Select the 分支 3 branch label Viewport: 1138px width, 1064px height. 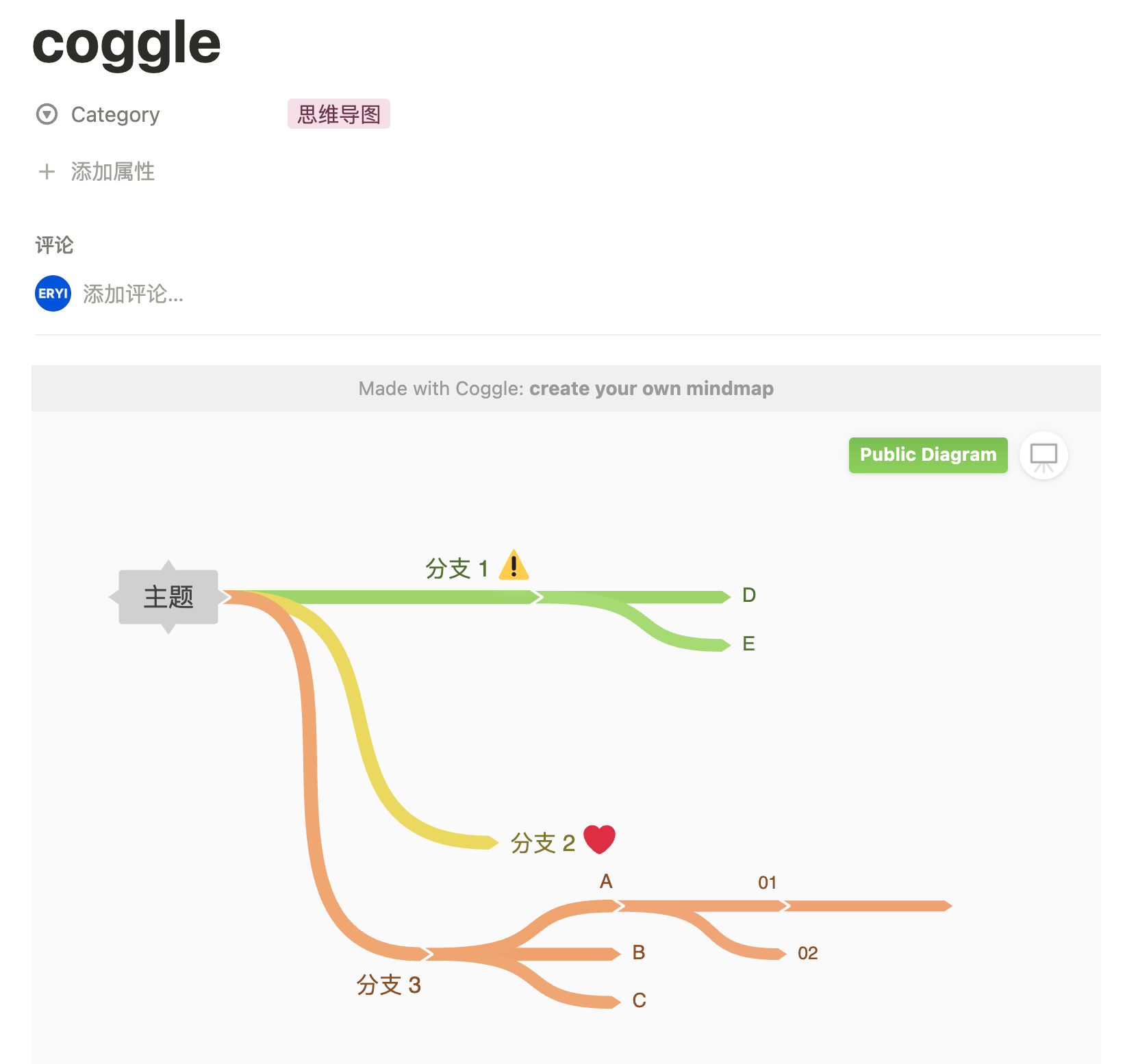coord(388,985)
